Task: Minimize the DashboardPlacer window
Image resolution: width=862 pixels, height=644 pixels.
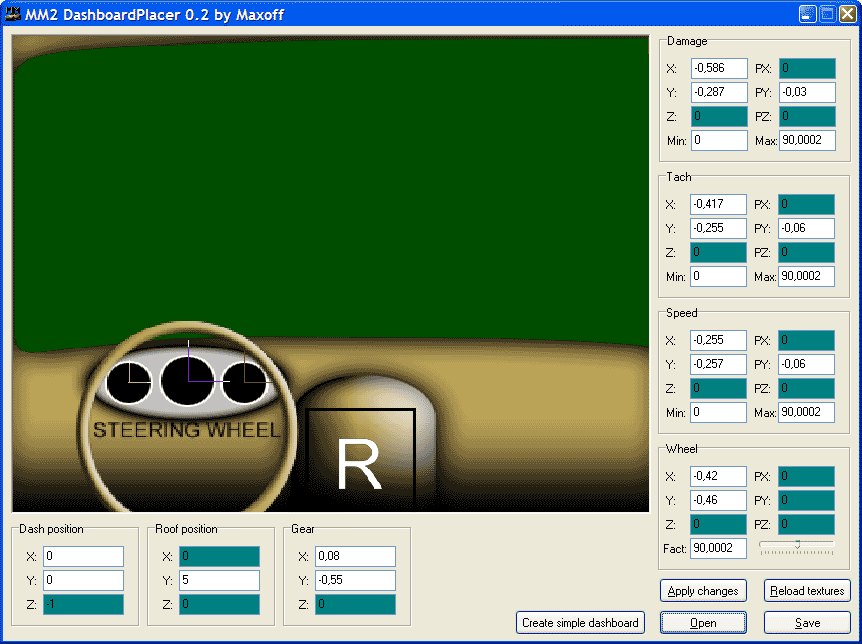Action: point(808,14)
